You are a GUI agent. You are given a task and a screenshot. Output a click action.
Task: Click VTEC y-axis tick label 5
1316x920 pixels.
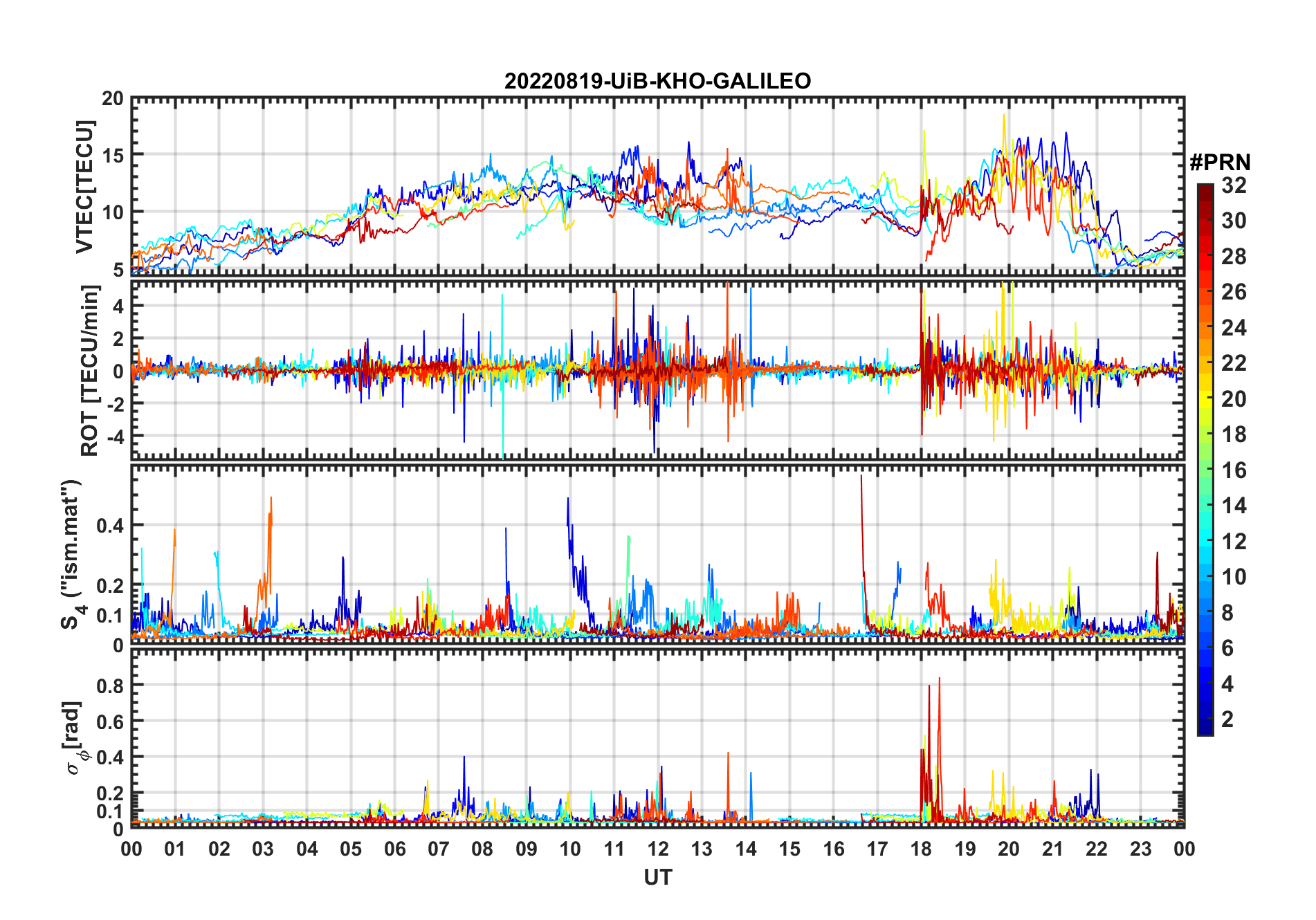tap(118, 270)
